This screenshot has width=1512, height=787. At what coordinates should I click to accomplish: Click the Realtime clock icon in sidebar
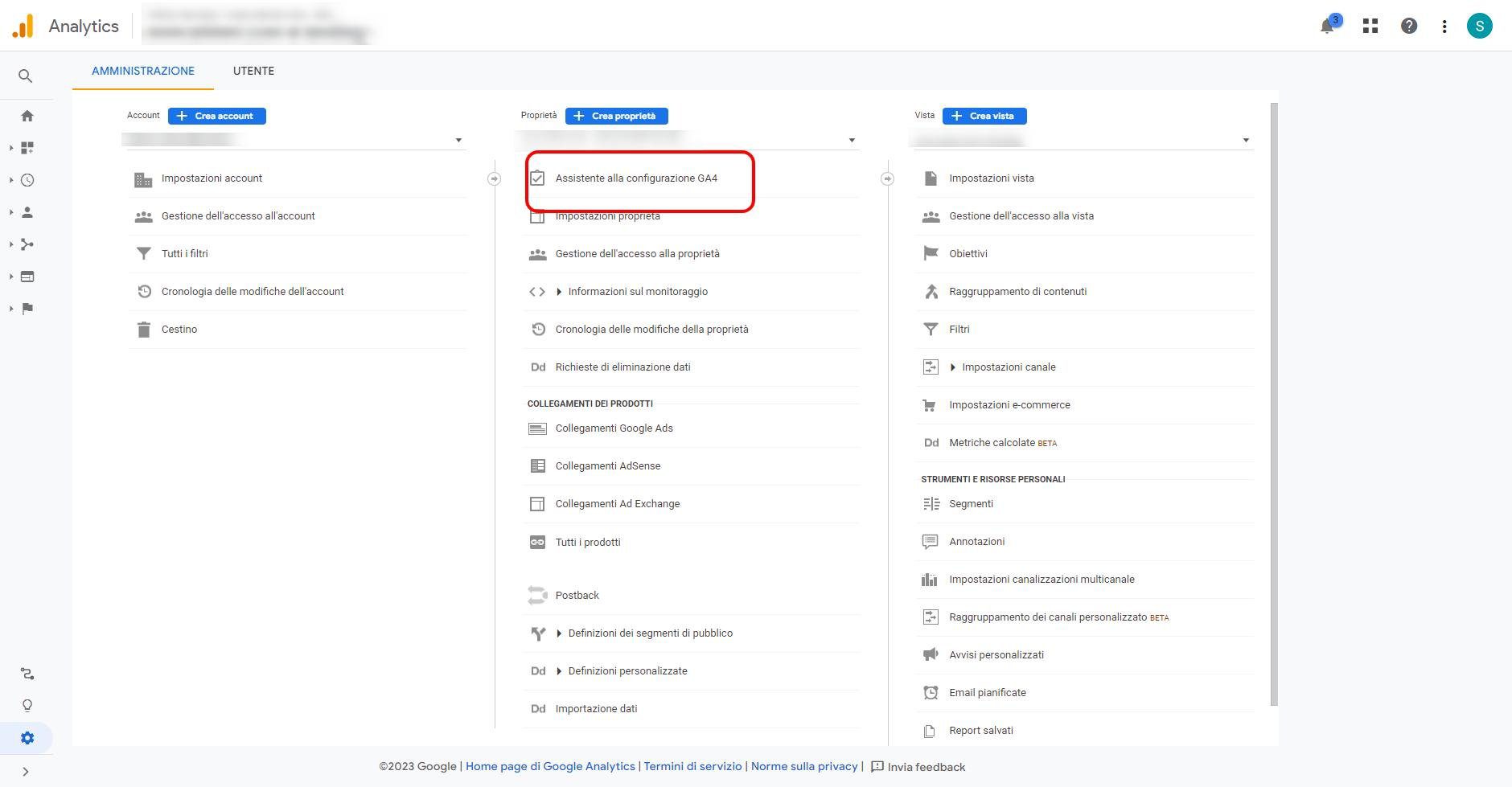click(x=27, y=180)
